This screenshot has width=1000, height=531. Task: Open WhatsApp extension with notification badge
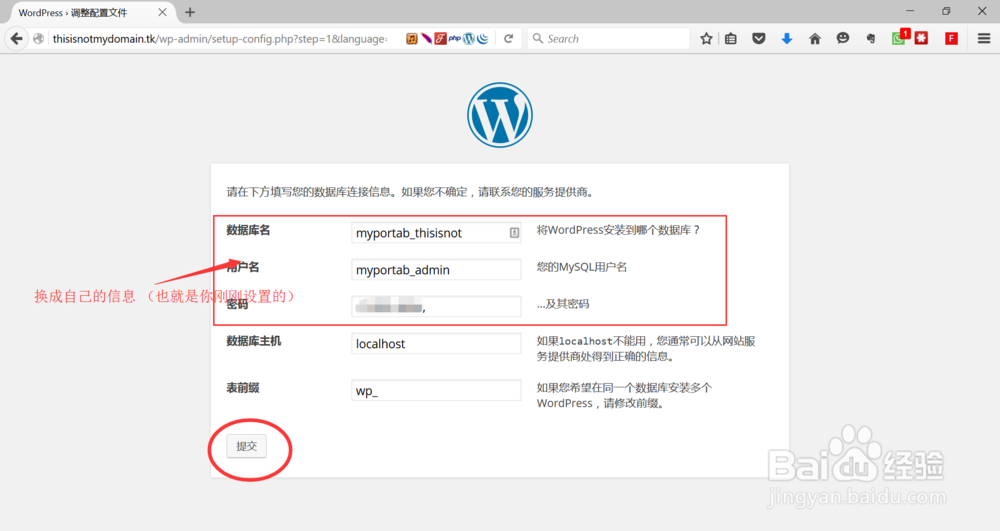[899, 38]
